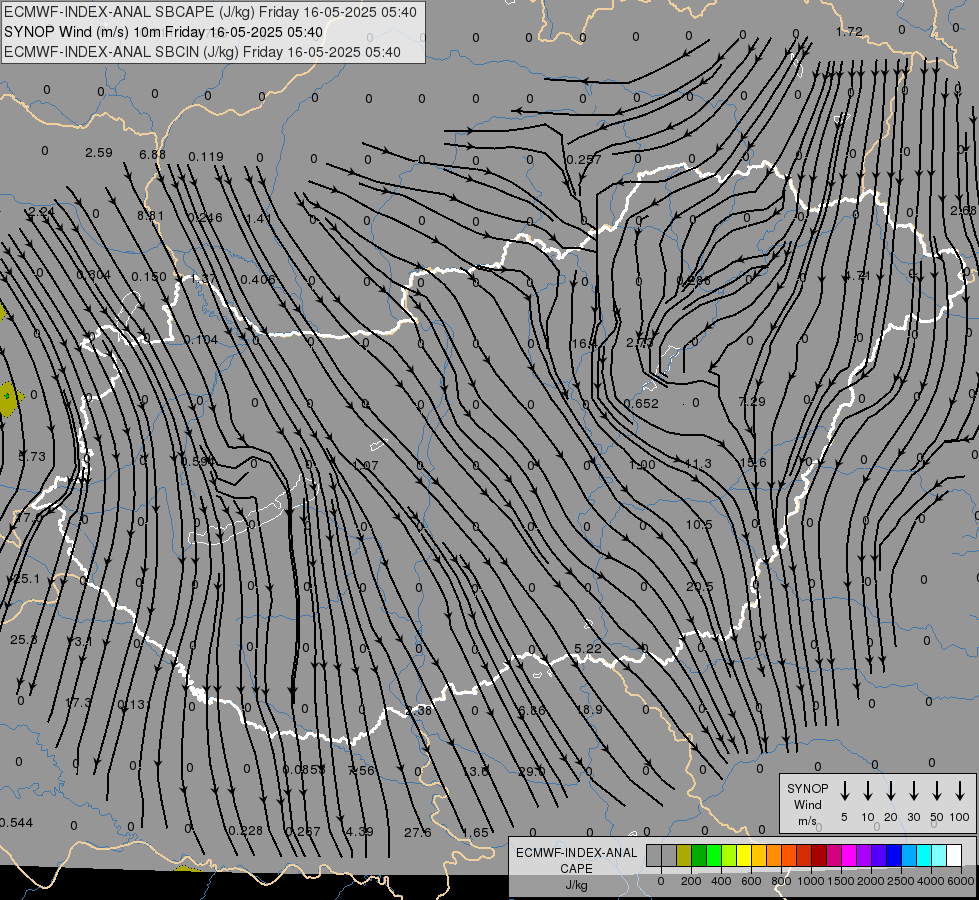The image size is (979, 900).
Task: Select the bright magenta CAPE legend swatch
Action: pyautogui.click(x=849, y=855)
